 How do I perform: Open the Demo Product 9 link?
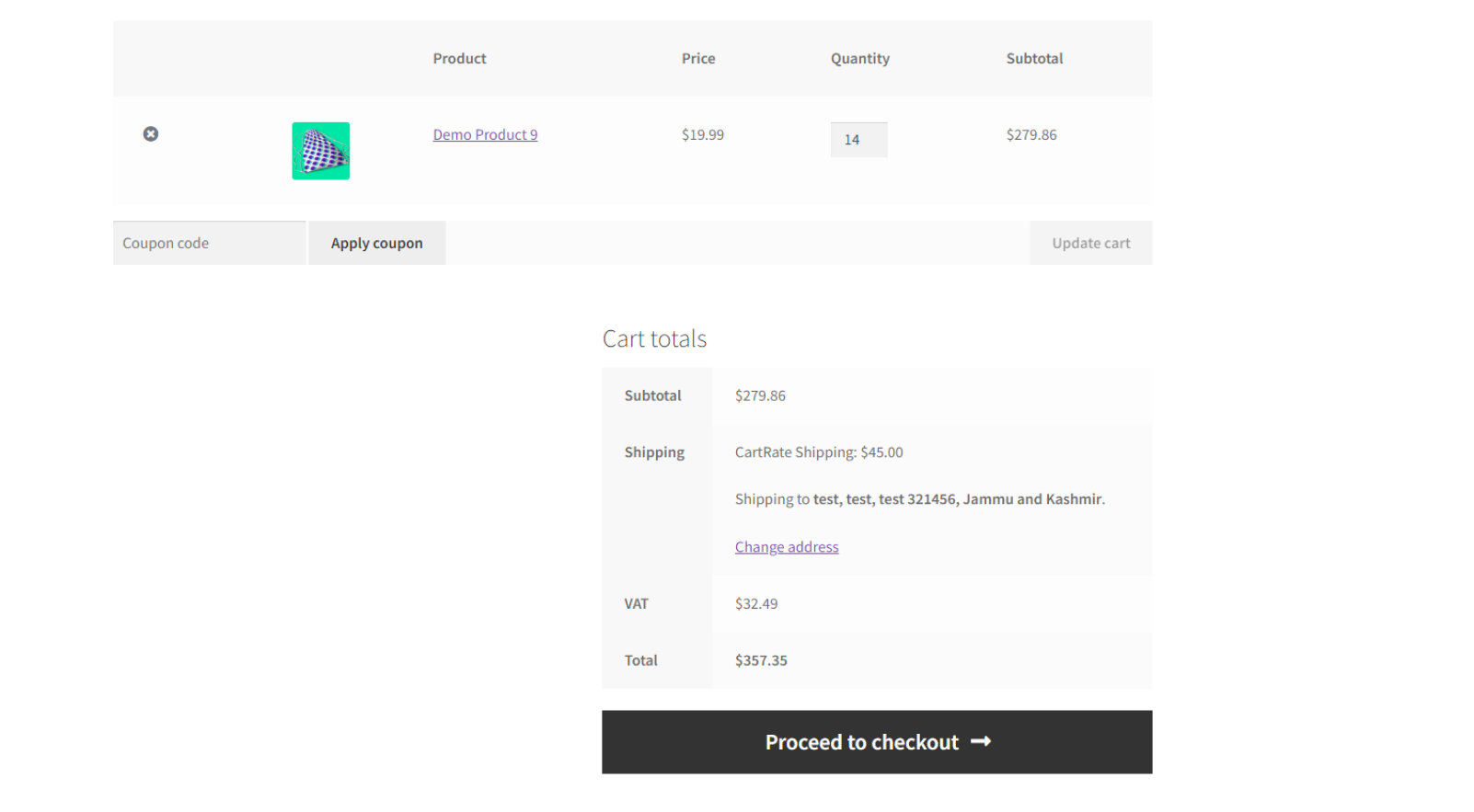coord(485,135)
